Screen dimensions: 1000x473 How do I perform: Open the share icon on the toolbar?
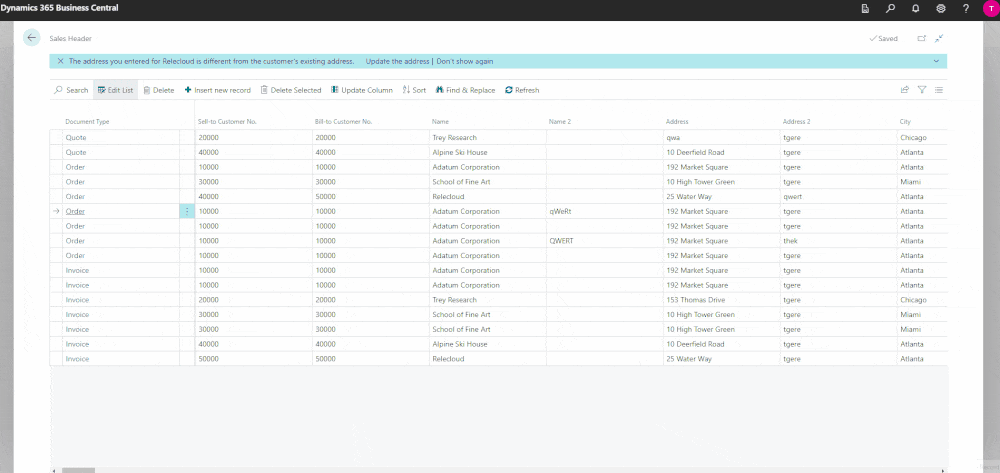point(905,90)
